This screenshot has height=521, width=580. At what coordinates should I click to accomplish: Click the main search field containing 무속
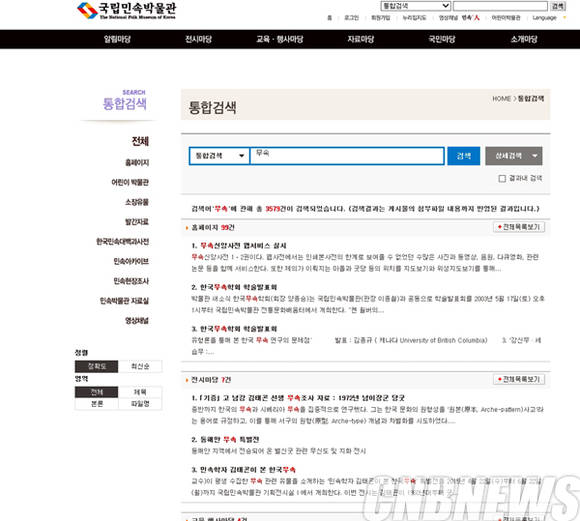[347, 156]
